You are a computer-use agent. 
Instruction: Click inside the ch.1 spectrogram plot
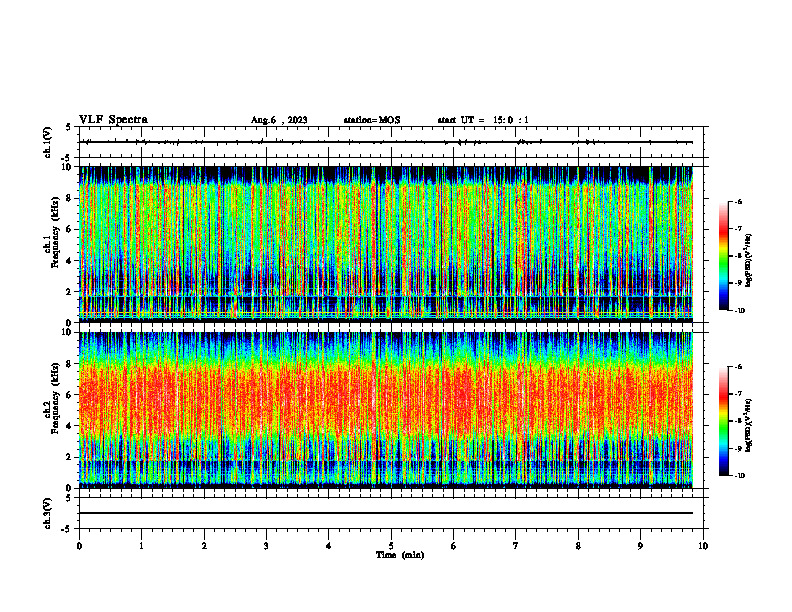pyautogui.click(x=386, y=244)
